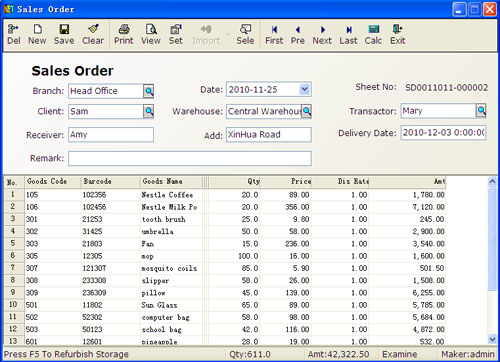This screenshot has height=362, width=500.
Task: Exit the Sales Order window
Action: [398, 34]
